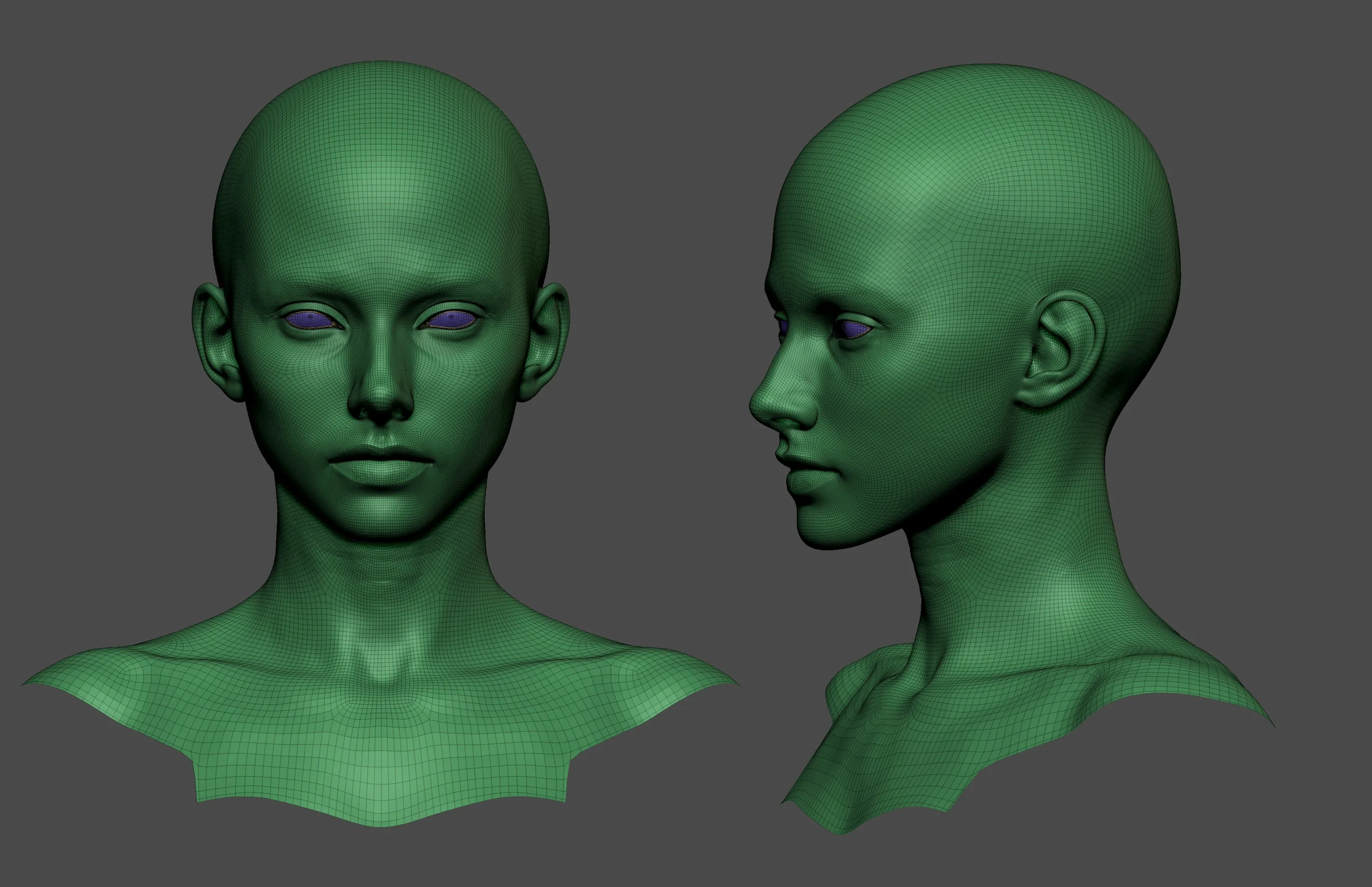Select the side-view head's visible purple eye
Screen dimensions: 1372x887
pyautogui.click(x=853, y=330)
